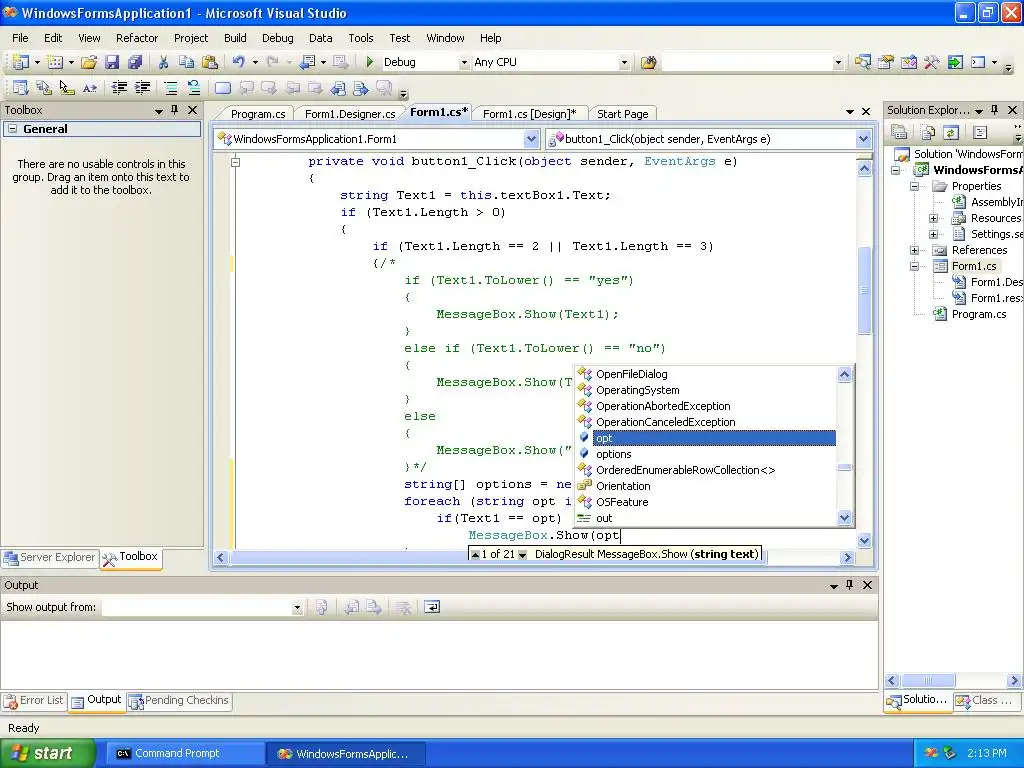Toggle auto-hide pin on Output panel
Screen dimensions: 1024x768
(x=849, y=584)
